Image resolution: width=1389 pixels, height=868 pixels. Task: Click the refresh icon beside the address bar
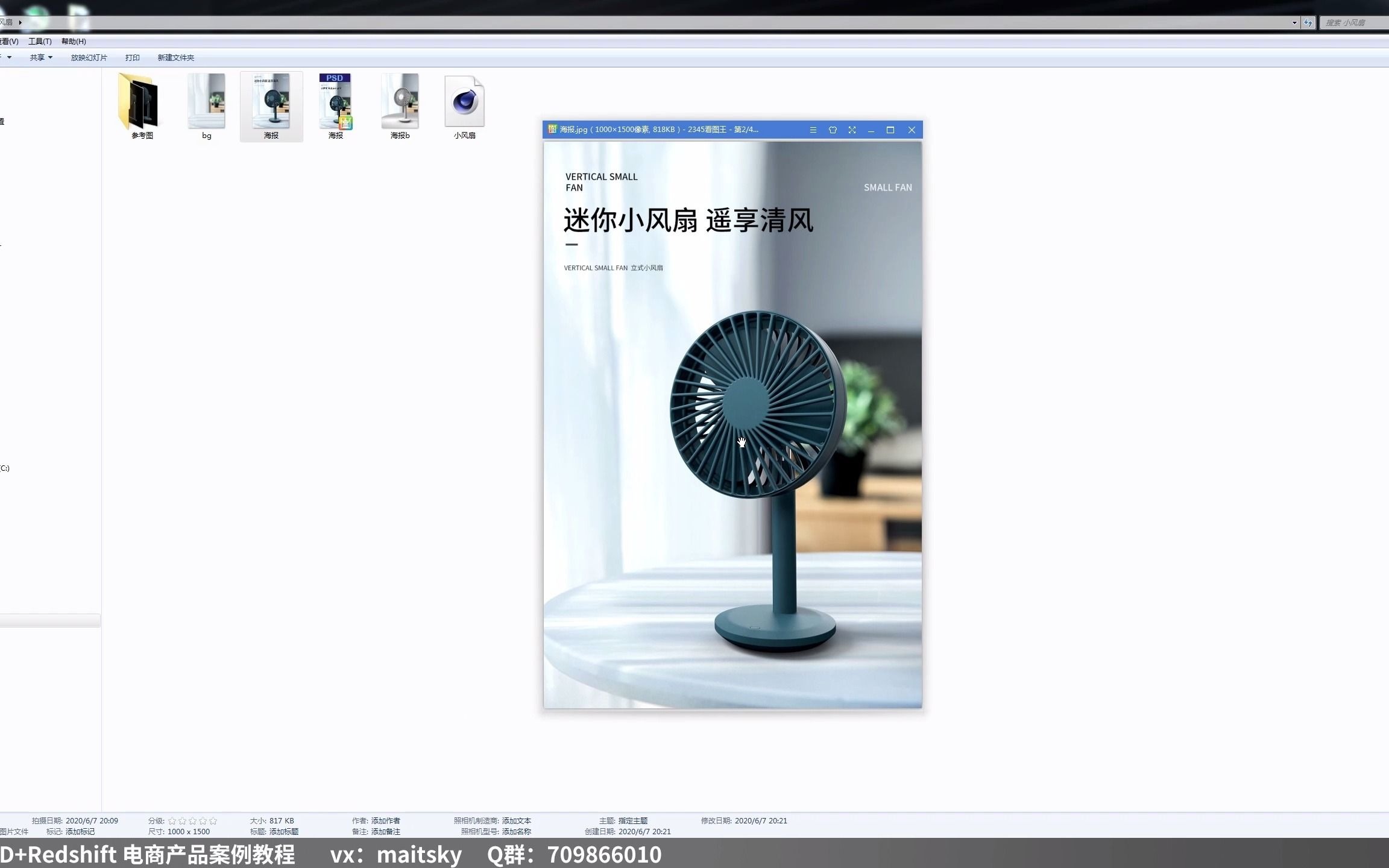tap(1307, 23)
